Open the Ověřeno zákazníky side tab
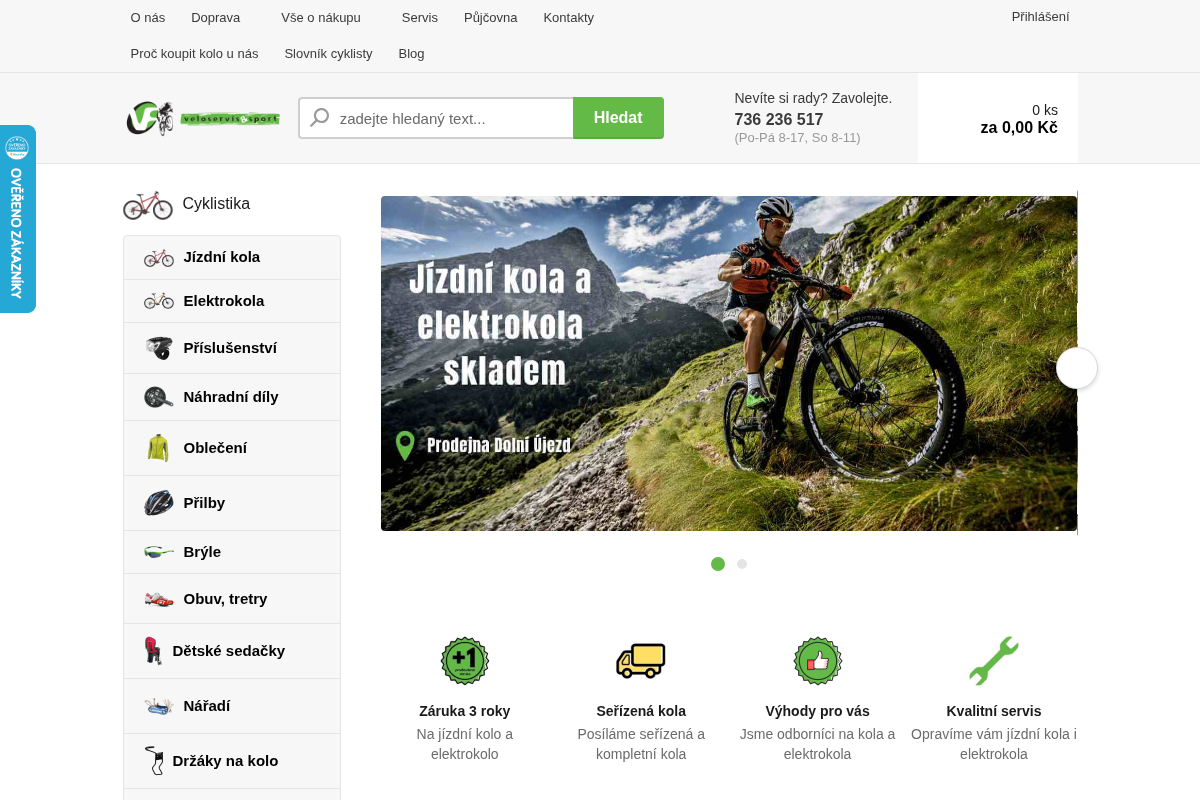Viewport: 1200px width, 800px height. 17,219
